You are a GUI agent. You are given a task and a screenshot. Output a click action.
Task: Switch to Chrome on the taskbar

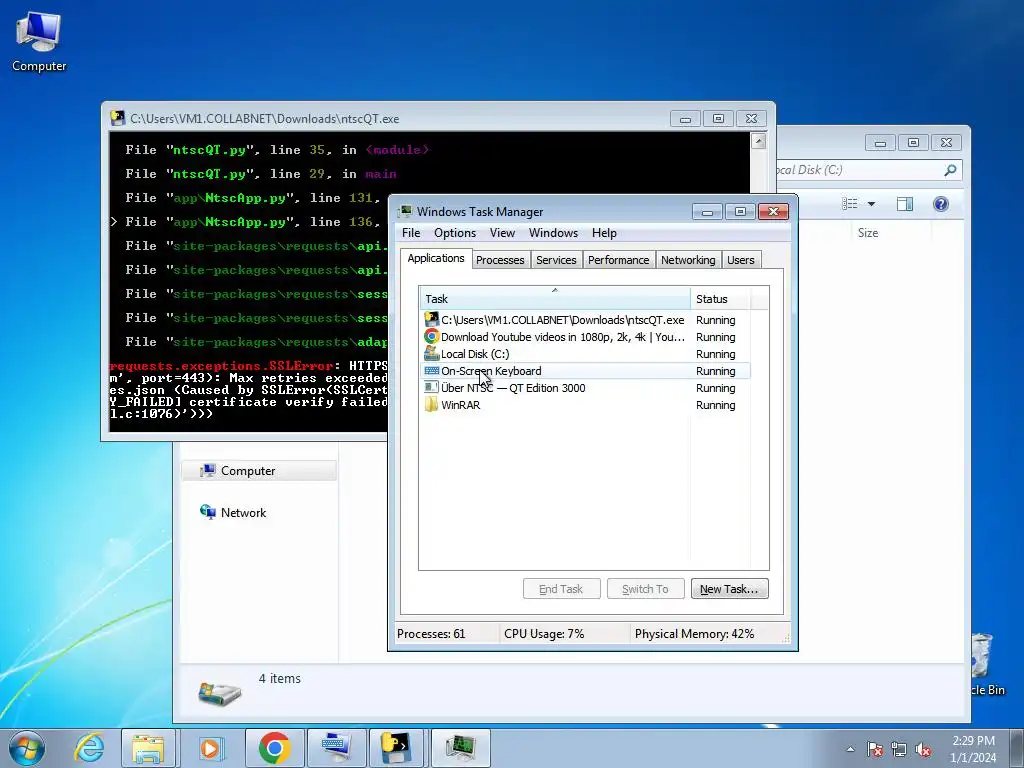tap(274, 748)
